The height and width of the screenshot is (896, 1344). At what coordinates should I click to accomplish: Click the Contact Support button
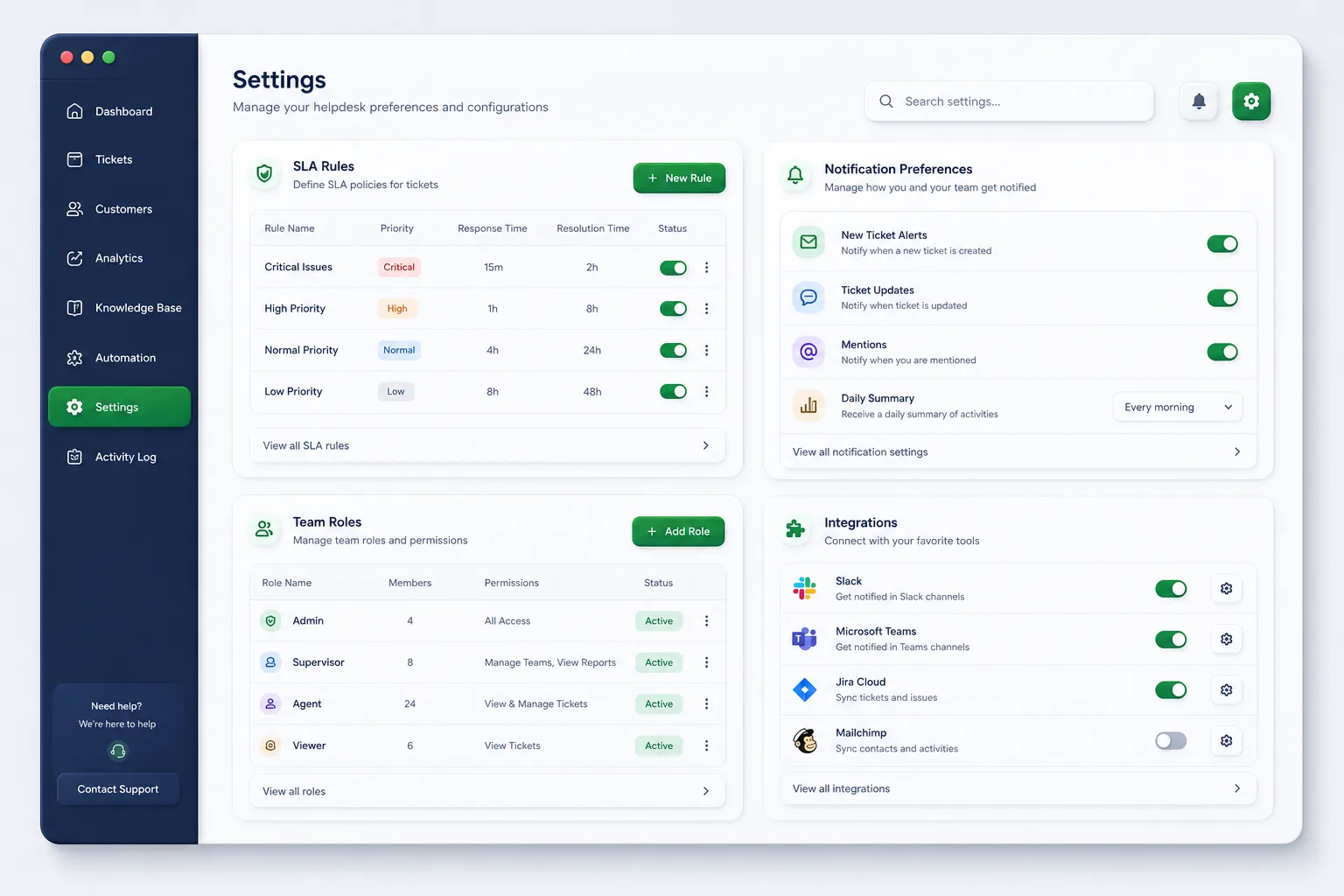point(118,789)
